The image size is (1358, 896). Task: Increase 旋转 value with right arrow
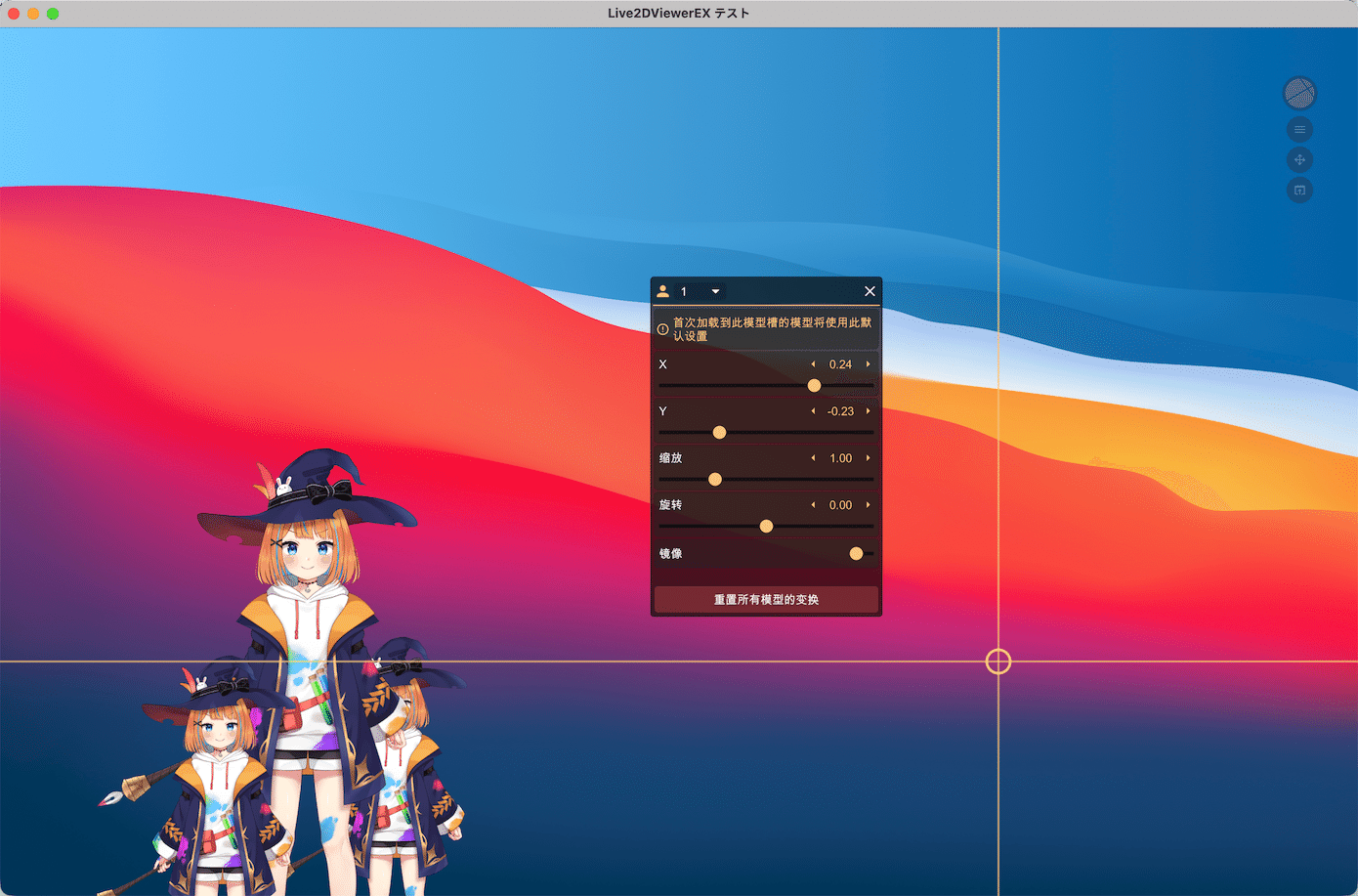(x=868, y=505)
